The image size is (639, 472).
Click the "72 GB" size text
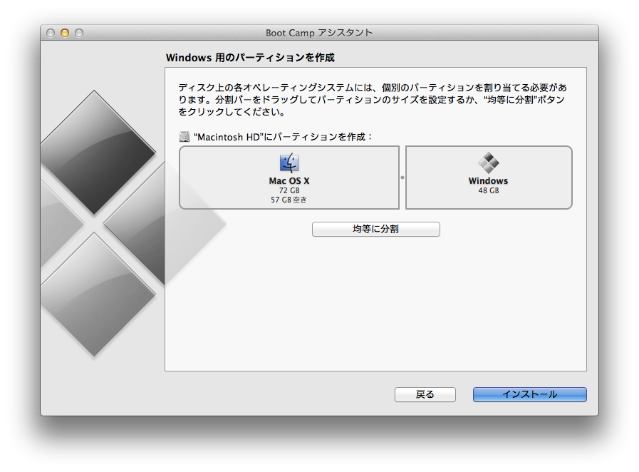point(289,190)
